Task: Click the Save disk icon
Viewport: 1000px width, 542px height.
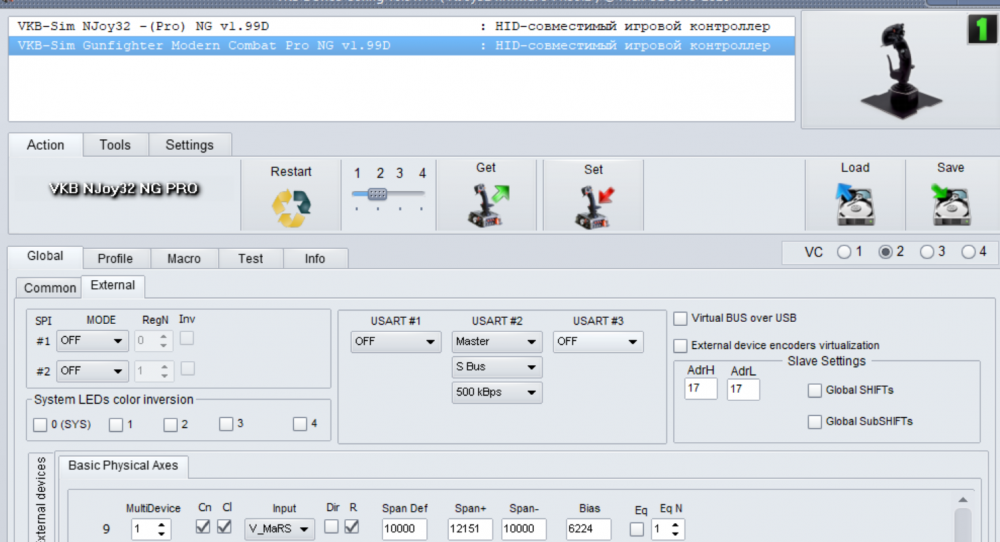Action: point(950,204)
